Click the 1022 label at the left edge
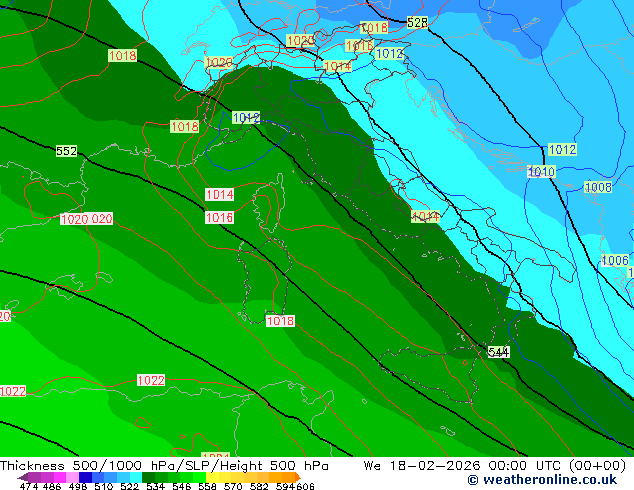The height and width of the screenshot is (490, 634). tap(13, 391)
